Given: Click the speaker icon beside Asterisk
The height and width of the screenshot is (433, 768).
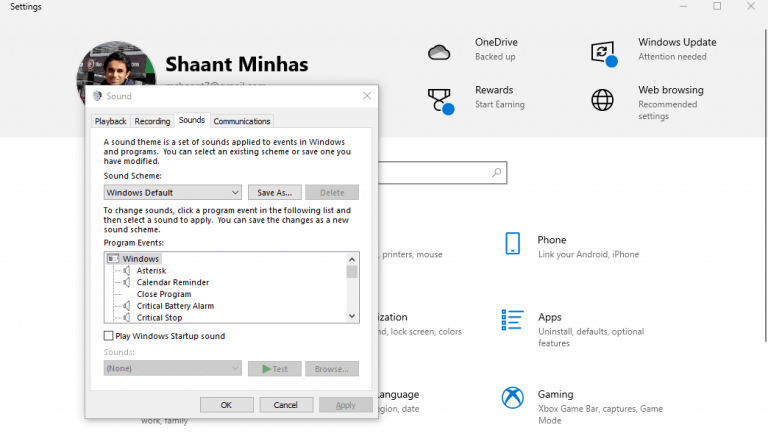Looking at the screenshot, I should [127, 270].
